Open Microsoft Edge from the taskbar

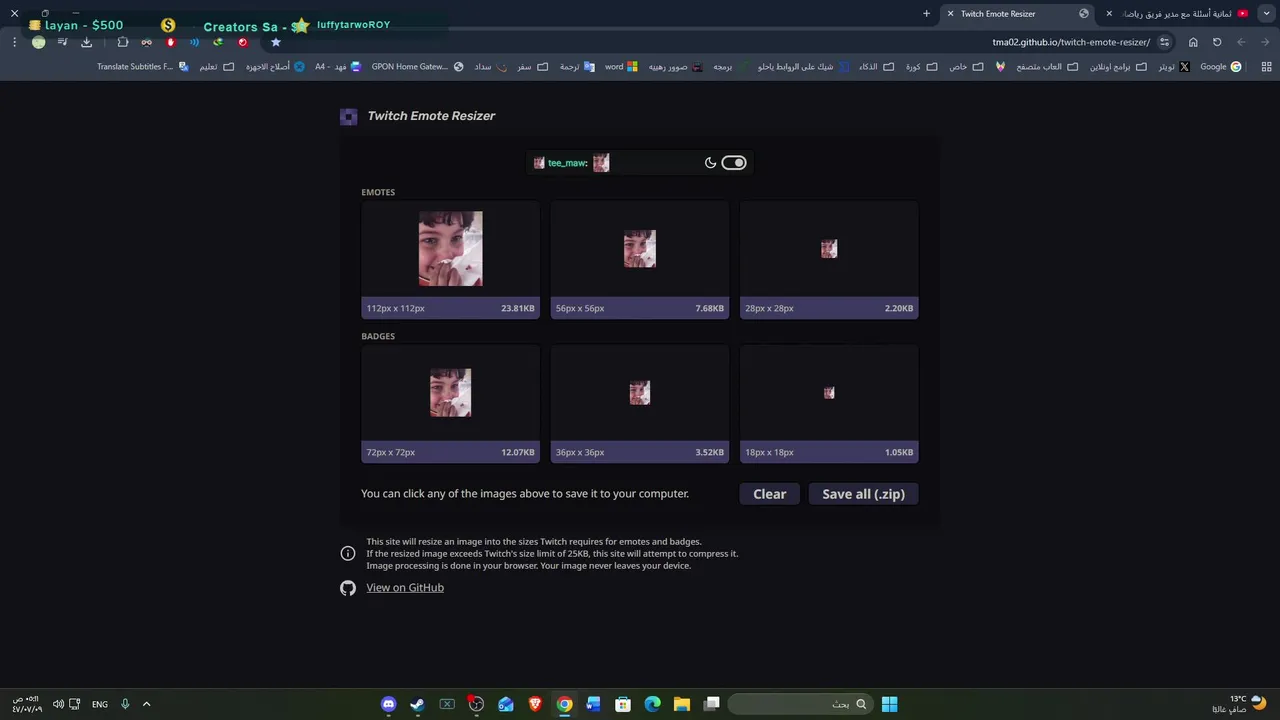(x=653, y=704)
